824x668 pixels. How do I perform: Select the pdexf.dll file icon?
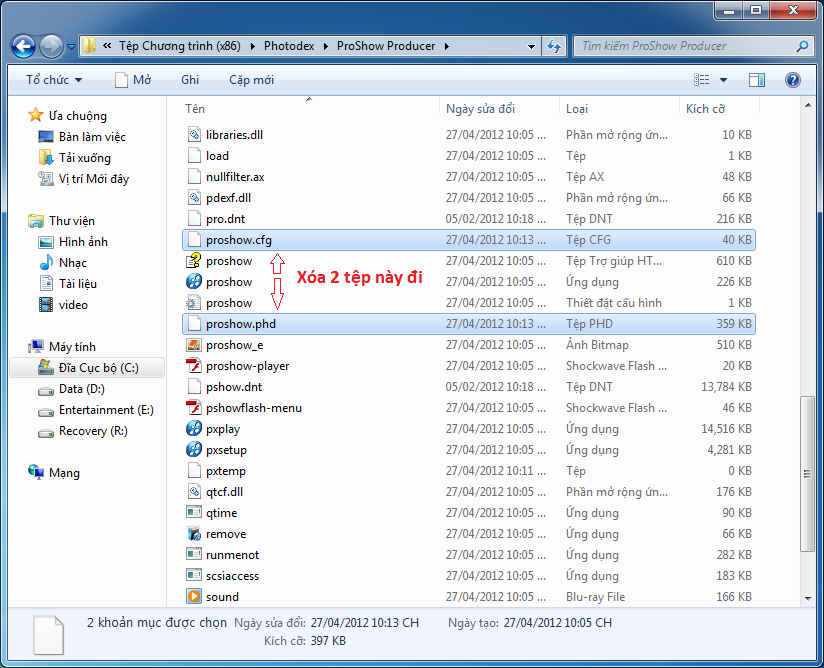click(194, 198)
